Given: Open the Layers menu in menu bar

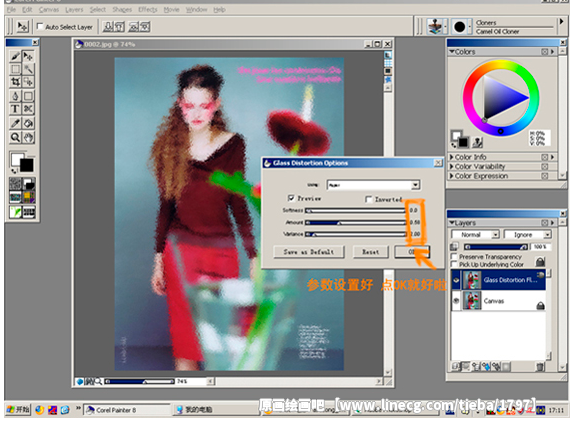Looking at the screenshot, I should [x=74, y=10].
